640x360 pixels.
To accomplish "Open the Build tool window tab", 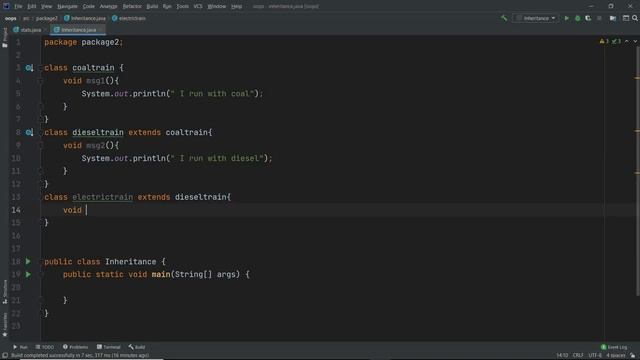I will [x=137, y=347].
